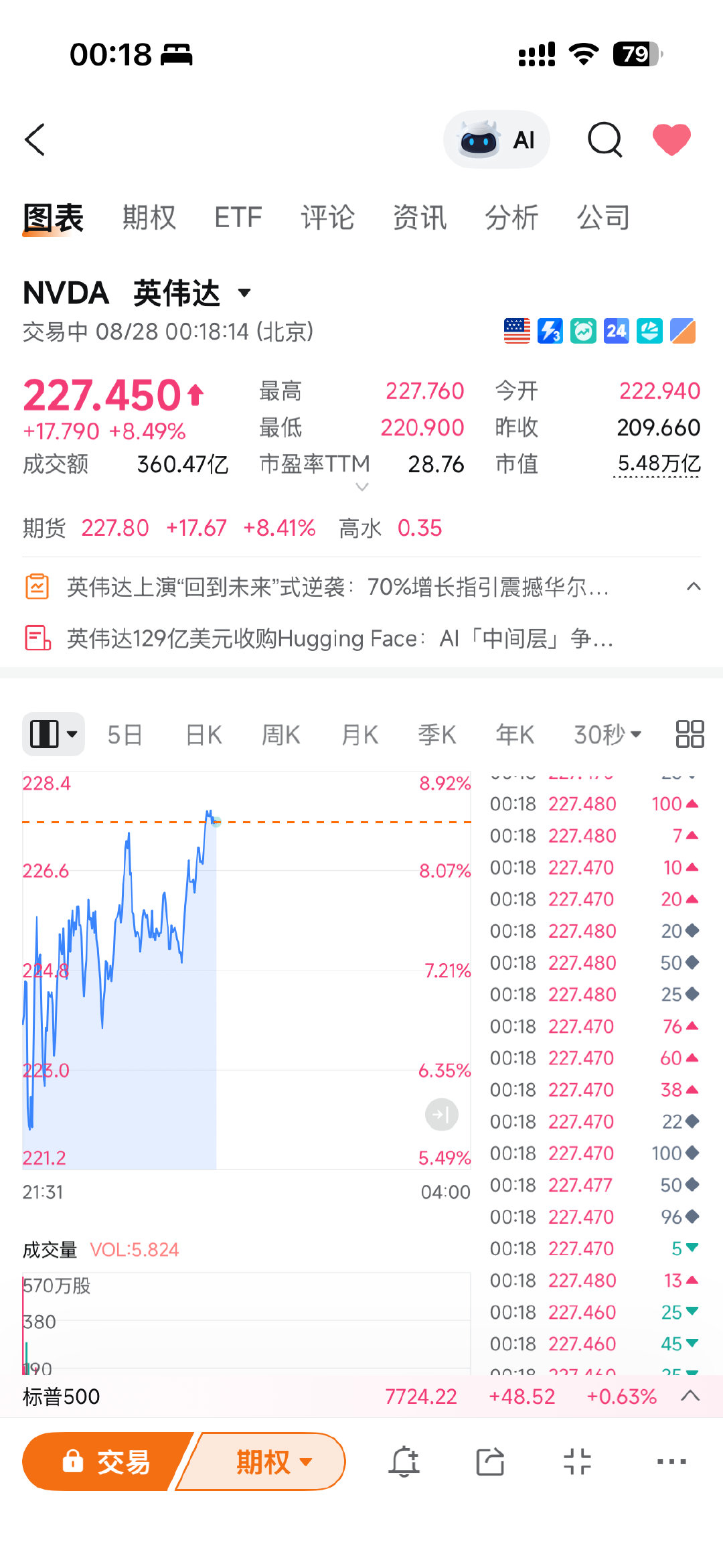The image size is (723, 1568).
Task: Tap the 期货 227.80 futures quote
Action: click(115, 528)
